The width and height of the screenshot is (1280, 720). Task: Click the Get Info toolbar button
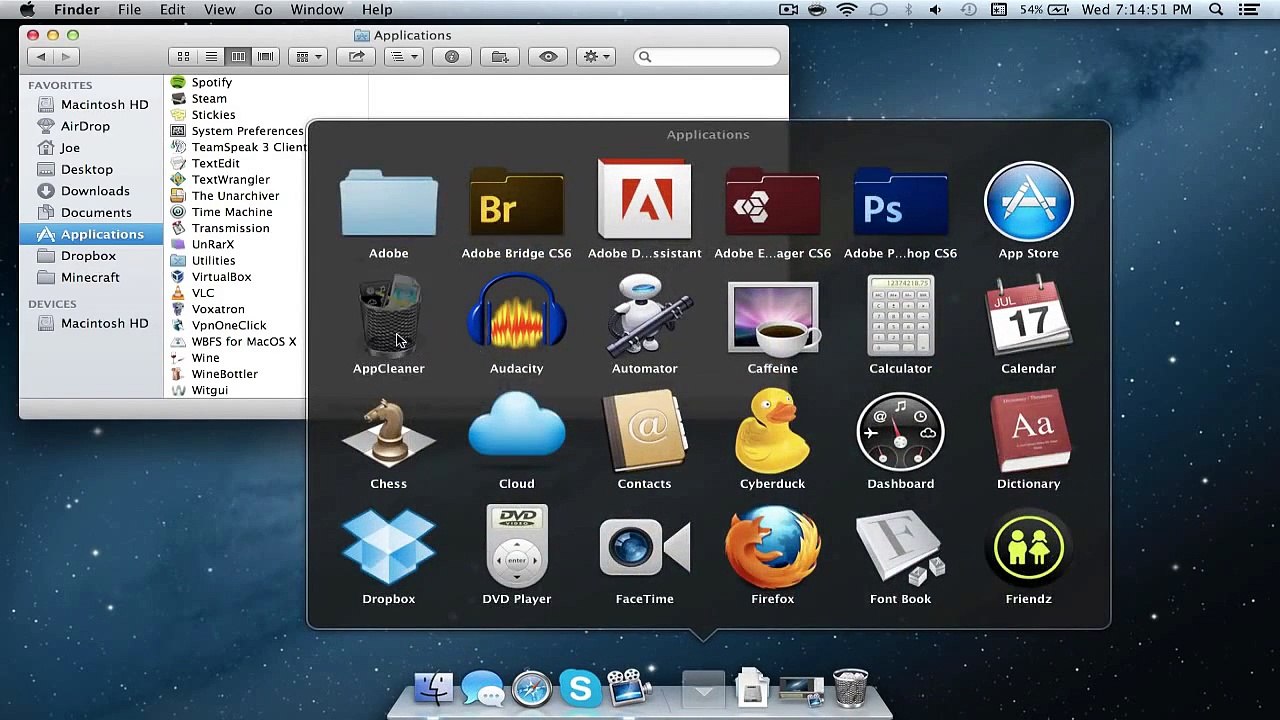click(452, 57)
